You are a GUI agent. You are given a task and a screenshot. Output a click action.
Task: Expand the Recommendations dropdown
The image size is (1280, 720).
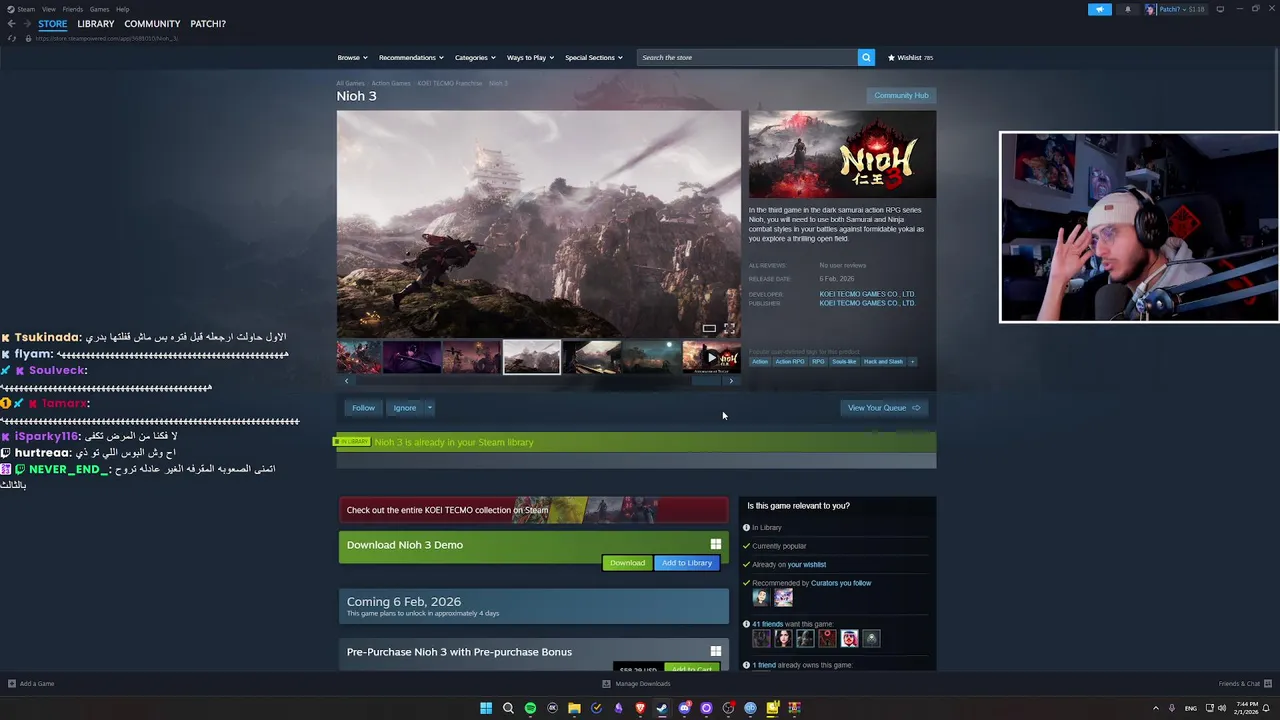pos(411,57)
